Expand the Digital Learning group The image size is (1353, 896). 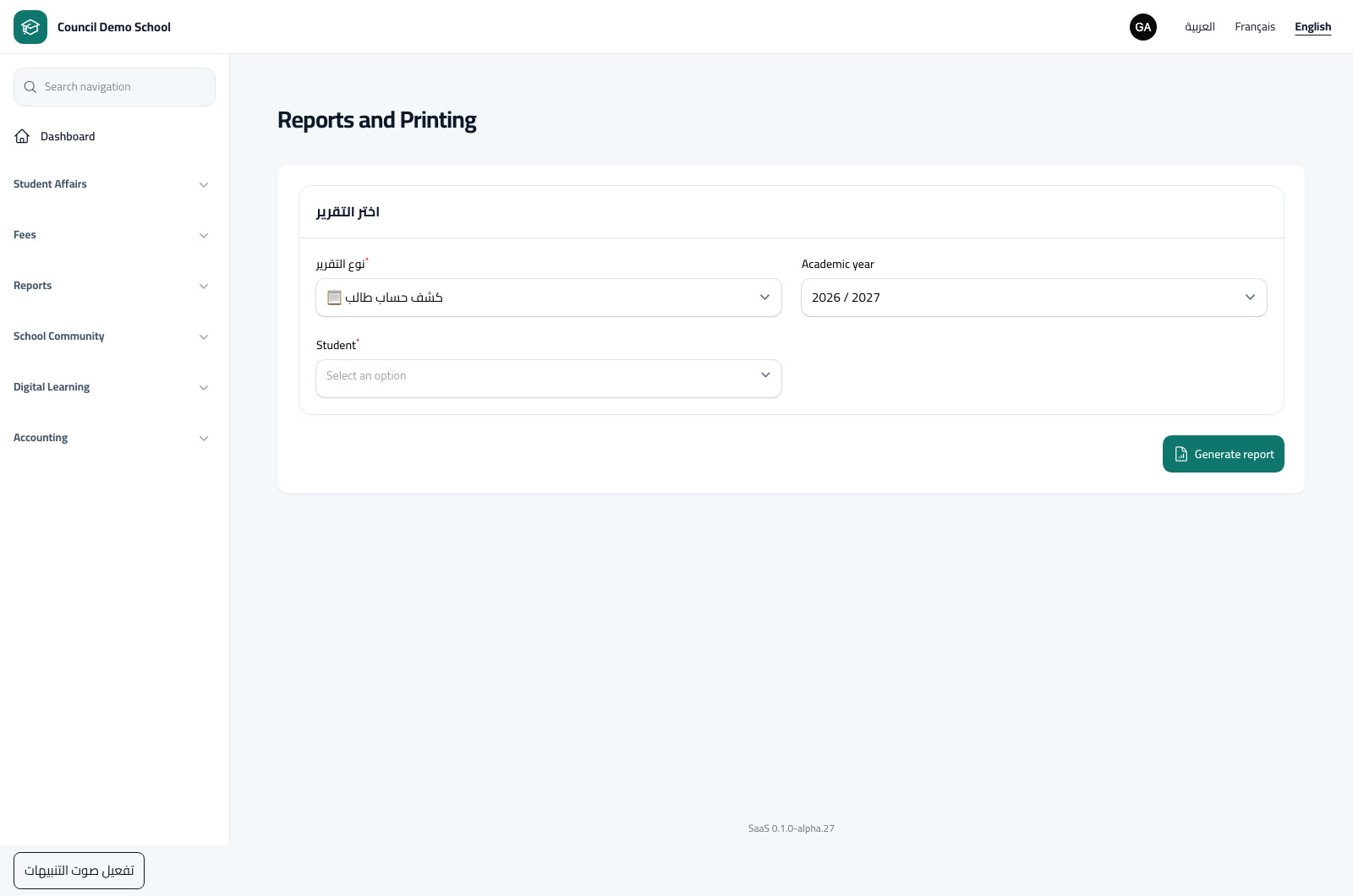coord(111,387)
